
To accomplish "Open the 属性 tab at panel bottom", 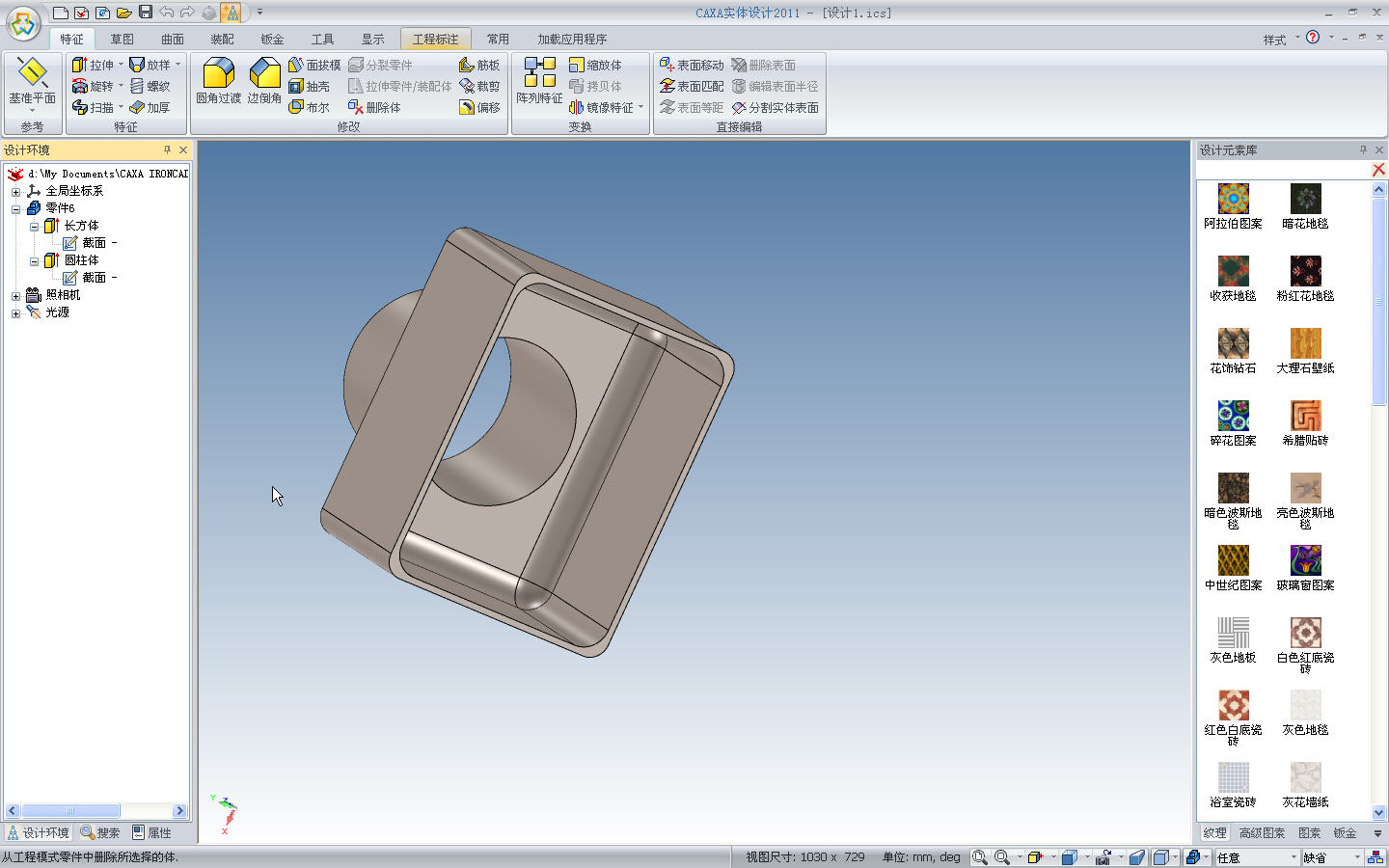I will click(x=151, y=832).
